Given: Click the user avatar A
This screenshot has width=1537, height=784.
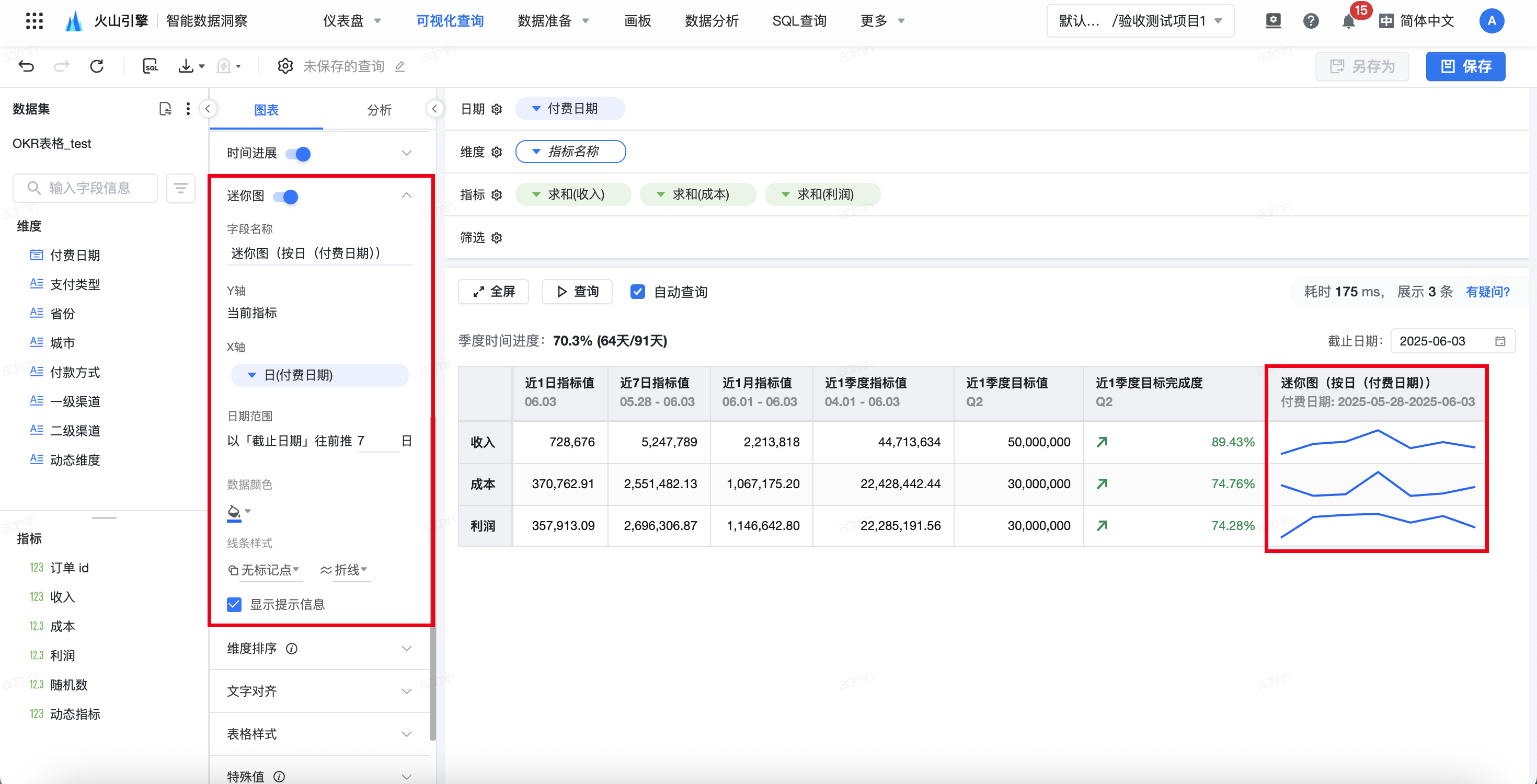Looking at the screenshot, I should (1492, 21).
